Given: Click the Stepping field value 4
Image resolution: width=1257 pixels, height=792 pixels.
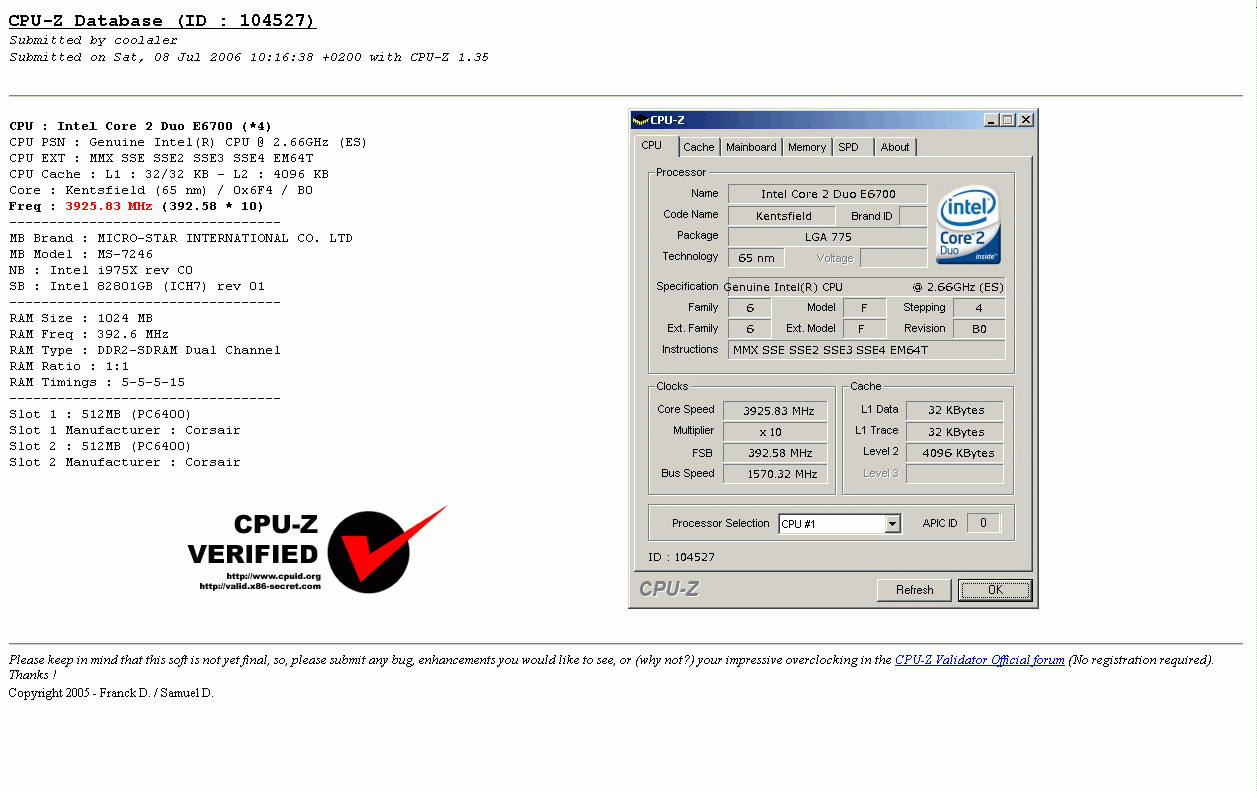Looking at the screenshot, I should click(x=979, y=308).
